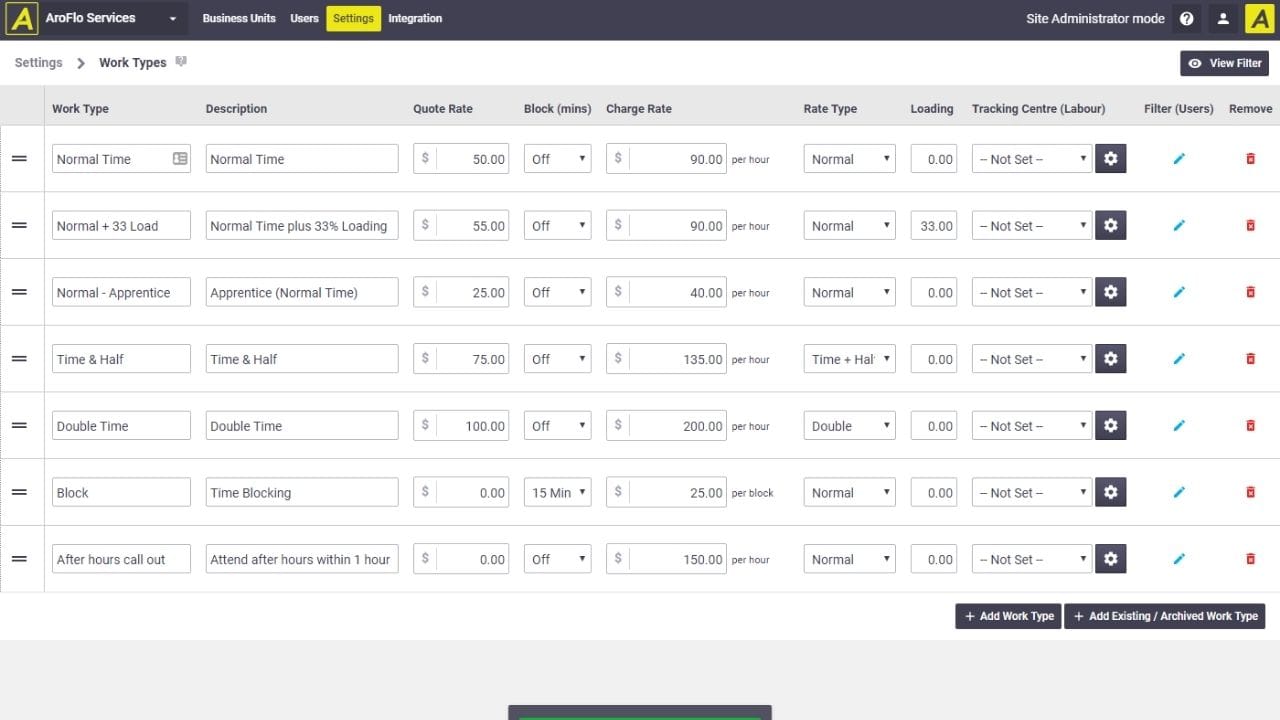Open Block mins dropdown showing 15 Min
Image resolution: width=1280 pixels, height=720 pixels.
point(557,493)
